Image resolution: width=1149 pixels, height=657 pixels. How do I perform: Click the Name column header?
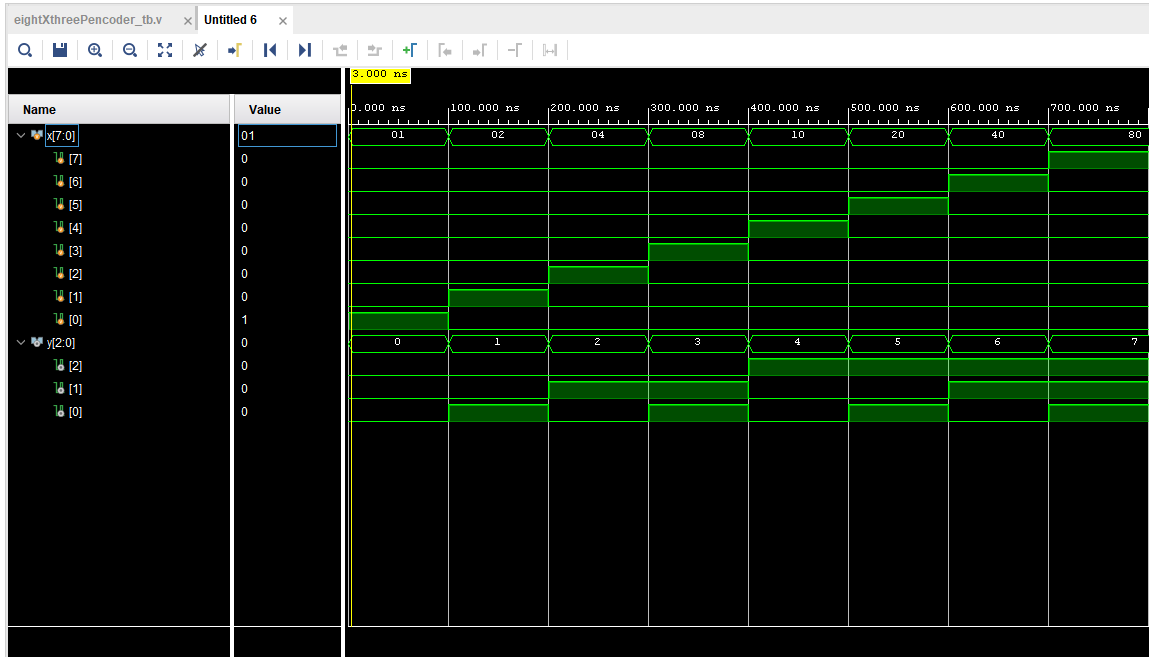coord(40,110)
